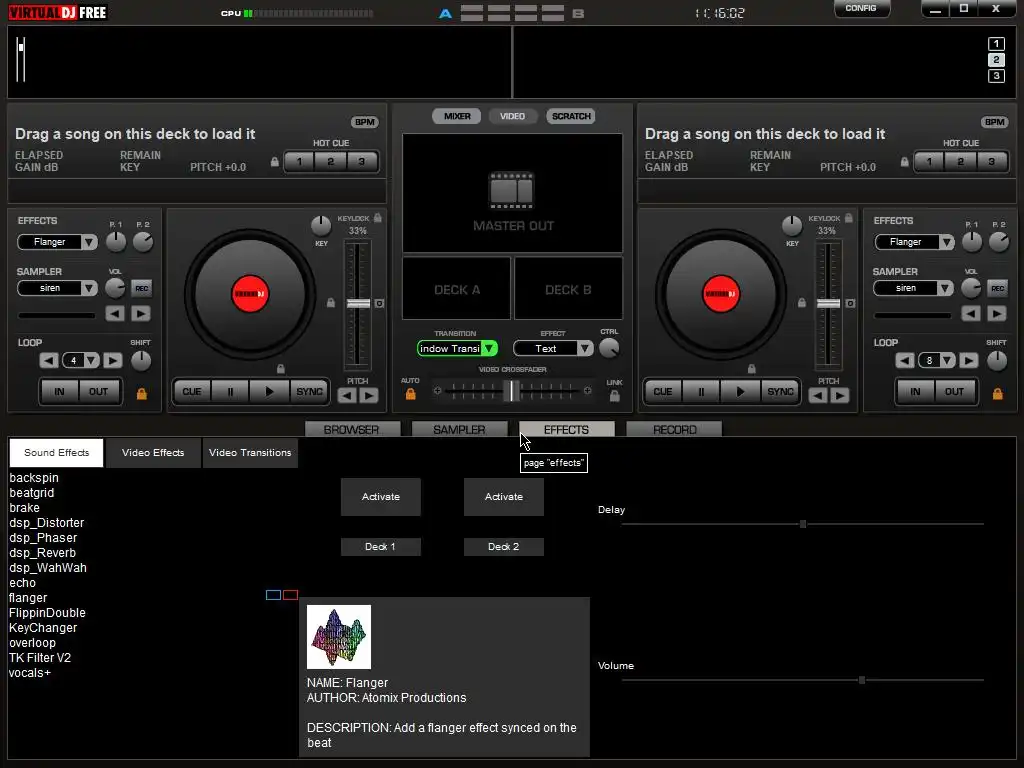Switch to the RECORD page

pos(674,429)
